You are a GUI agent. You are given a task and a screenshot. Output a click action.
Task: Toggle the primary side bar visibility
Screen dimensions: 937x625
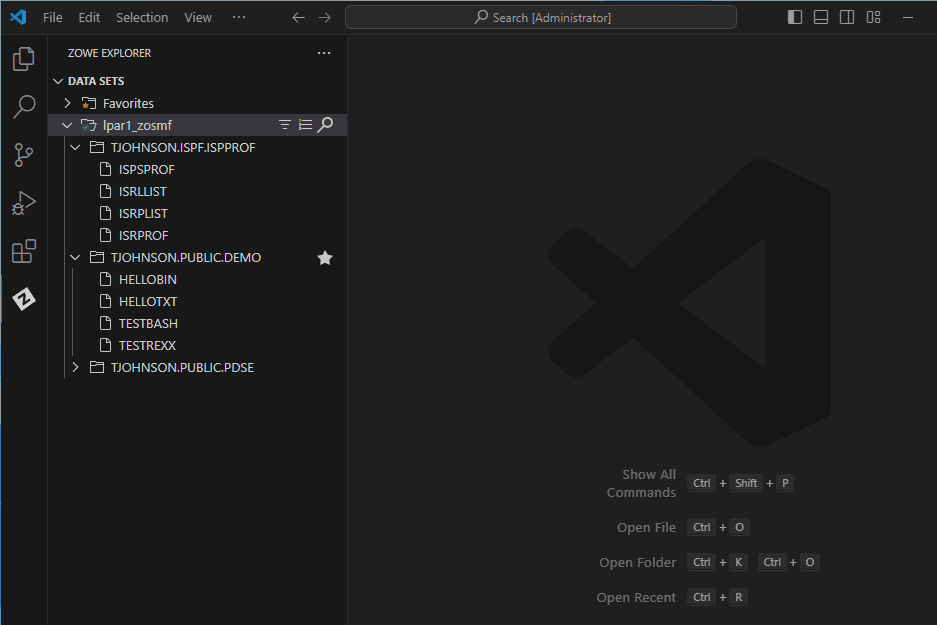click(795, 17)
